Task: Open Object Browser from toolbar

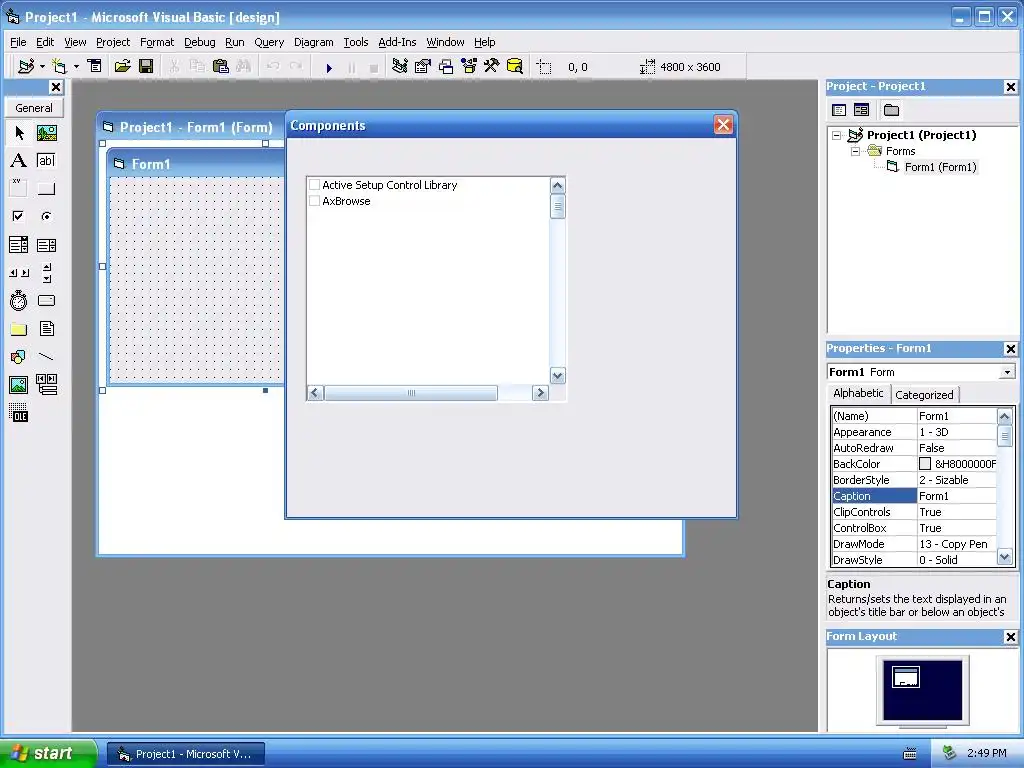Action: 468,67
